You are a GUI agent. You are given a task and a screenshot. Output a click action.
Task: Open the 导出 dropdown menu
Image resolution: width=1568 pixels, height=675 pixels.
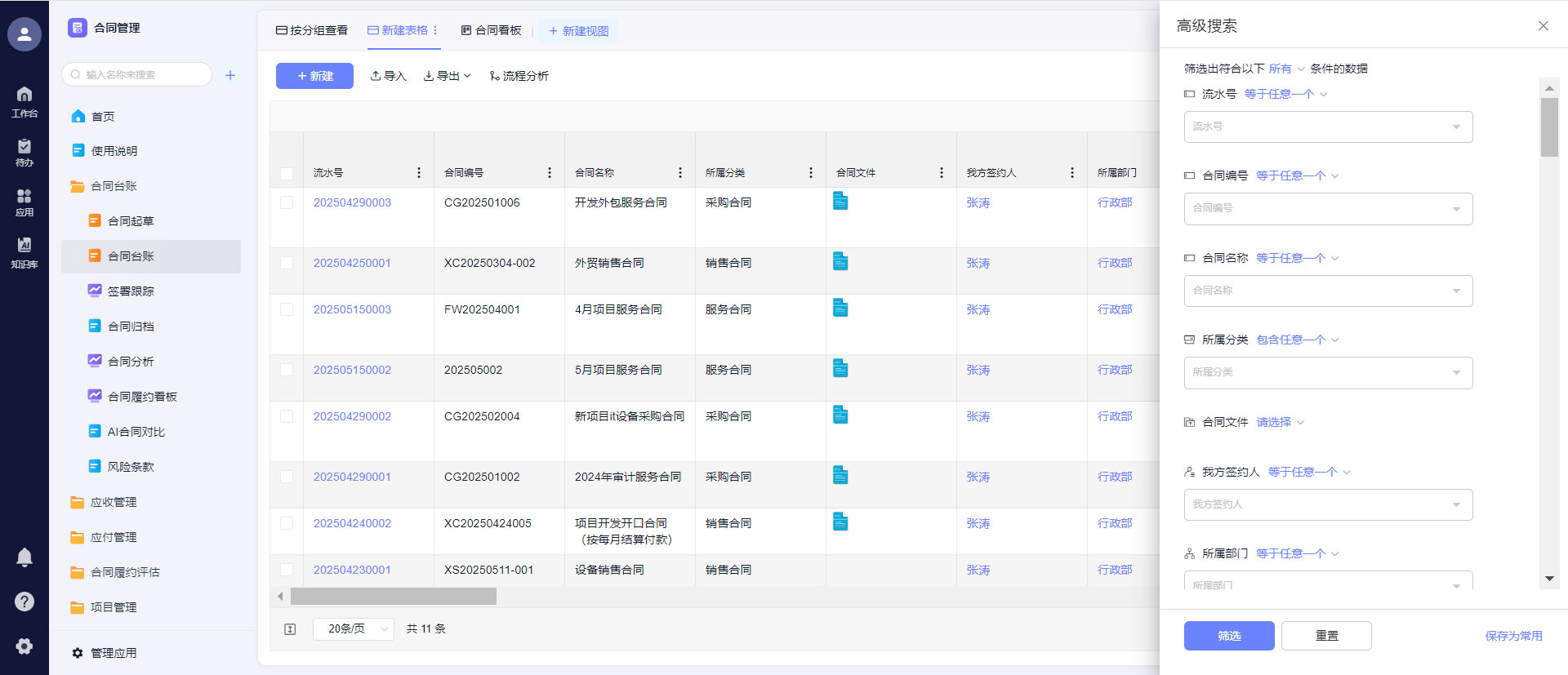point(447,76)
